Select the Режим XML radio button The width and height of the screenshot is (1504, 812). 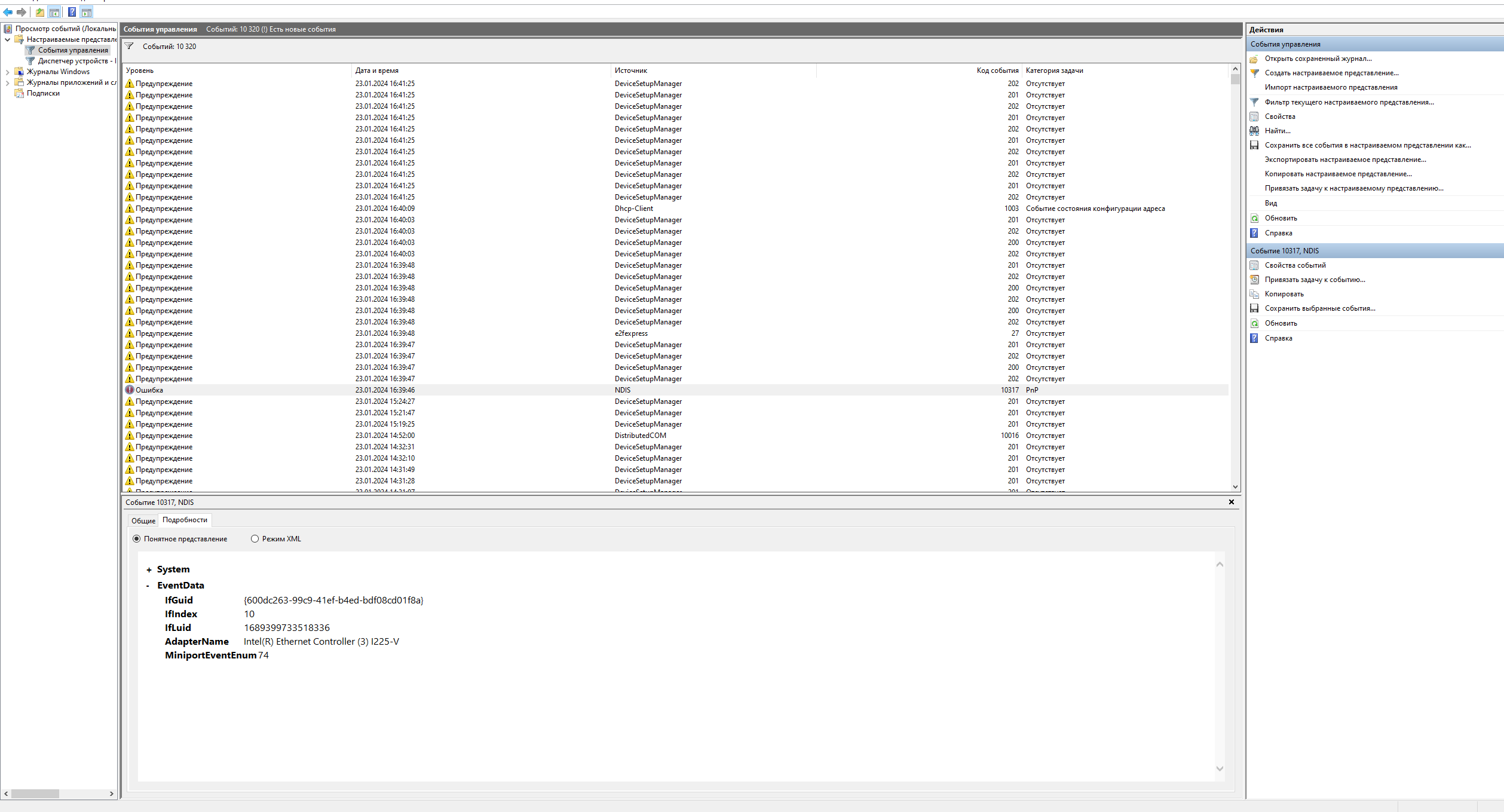point(255,539)
